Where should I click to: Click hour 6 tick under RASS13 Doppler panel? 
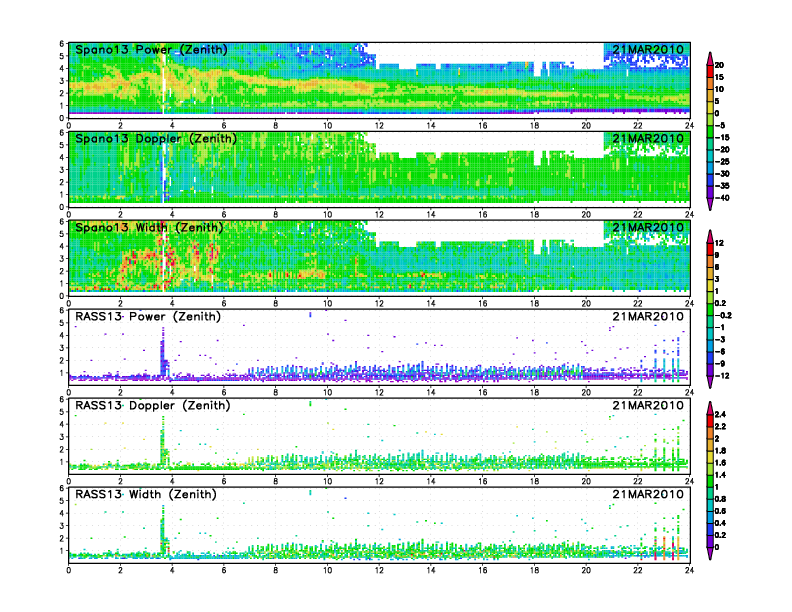(224, 481)
